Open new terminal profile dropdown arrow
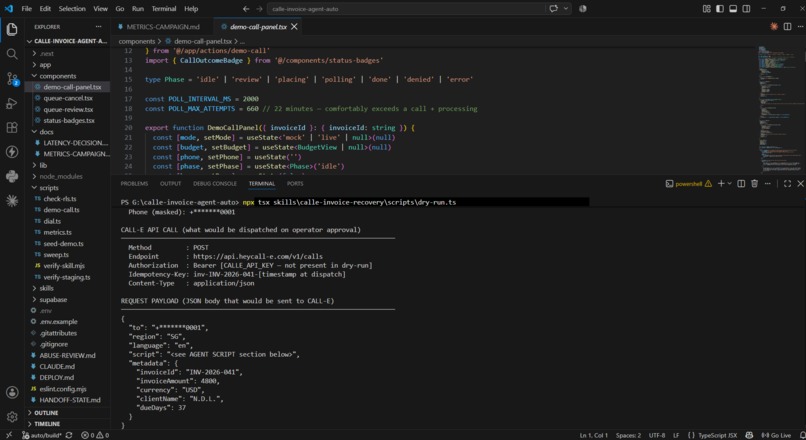This screenshot has width=806, height=440. click(x=729, y=184)
